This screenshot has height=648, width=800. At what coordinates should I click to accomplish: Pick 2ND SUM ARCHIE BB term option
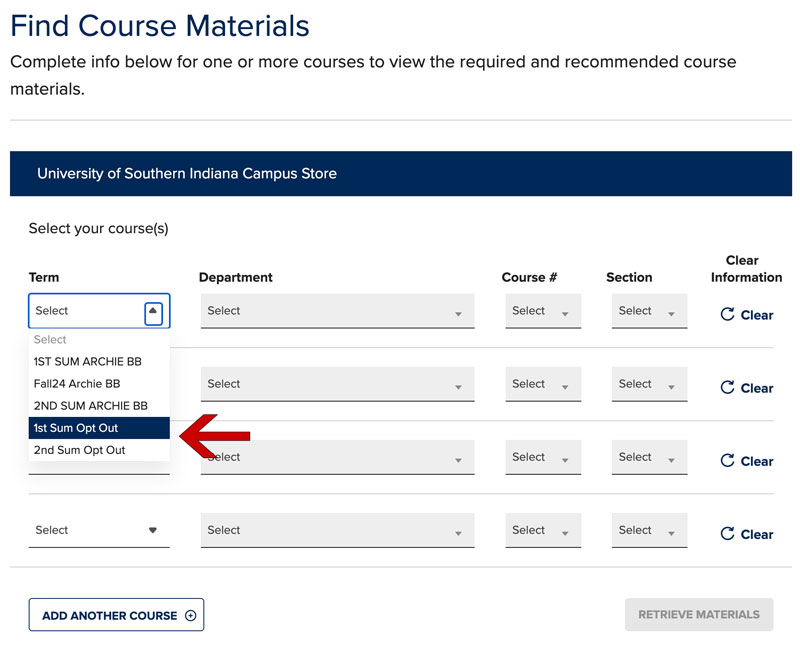click(90, 406)
